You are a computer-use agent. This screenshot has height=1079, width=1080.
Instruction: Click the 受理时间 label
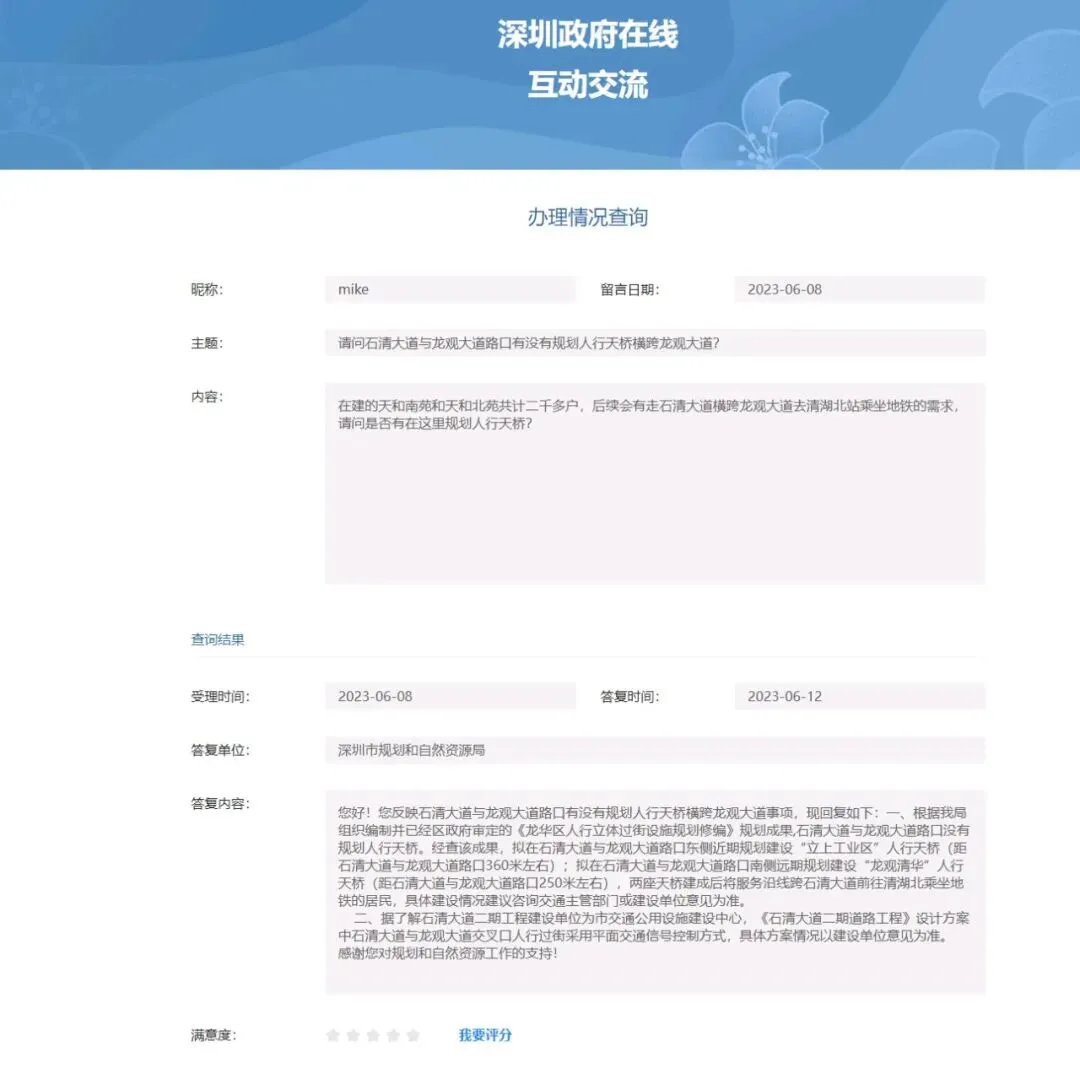(220, 697)
